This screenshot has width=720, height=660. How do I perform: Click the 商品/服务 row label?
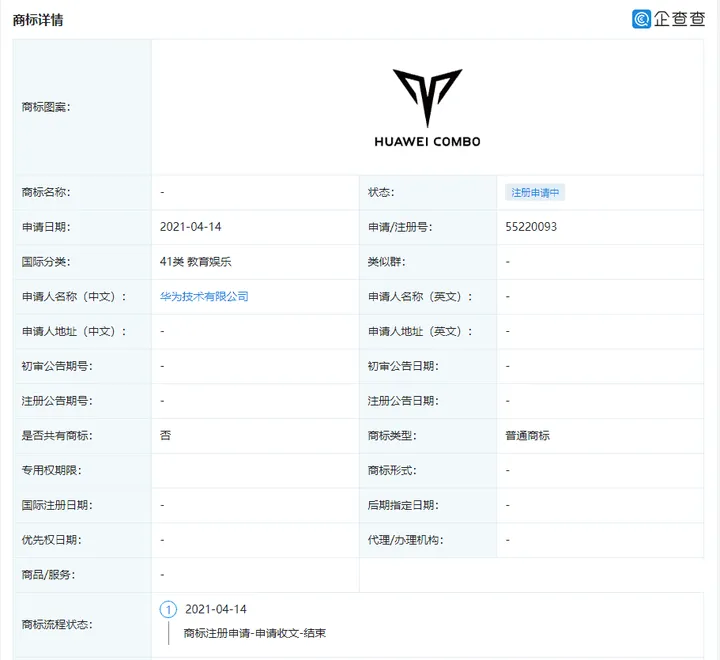pos(48,575)
